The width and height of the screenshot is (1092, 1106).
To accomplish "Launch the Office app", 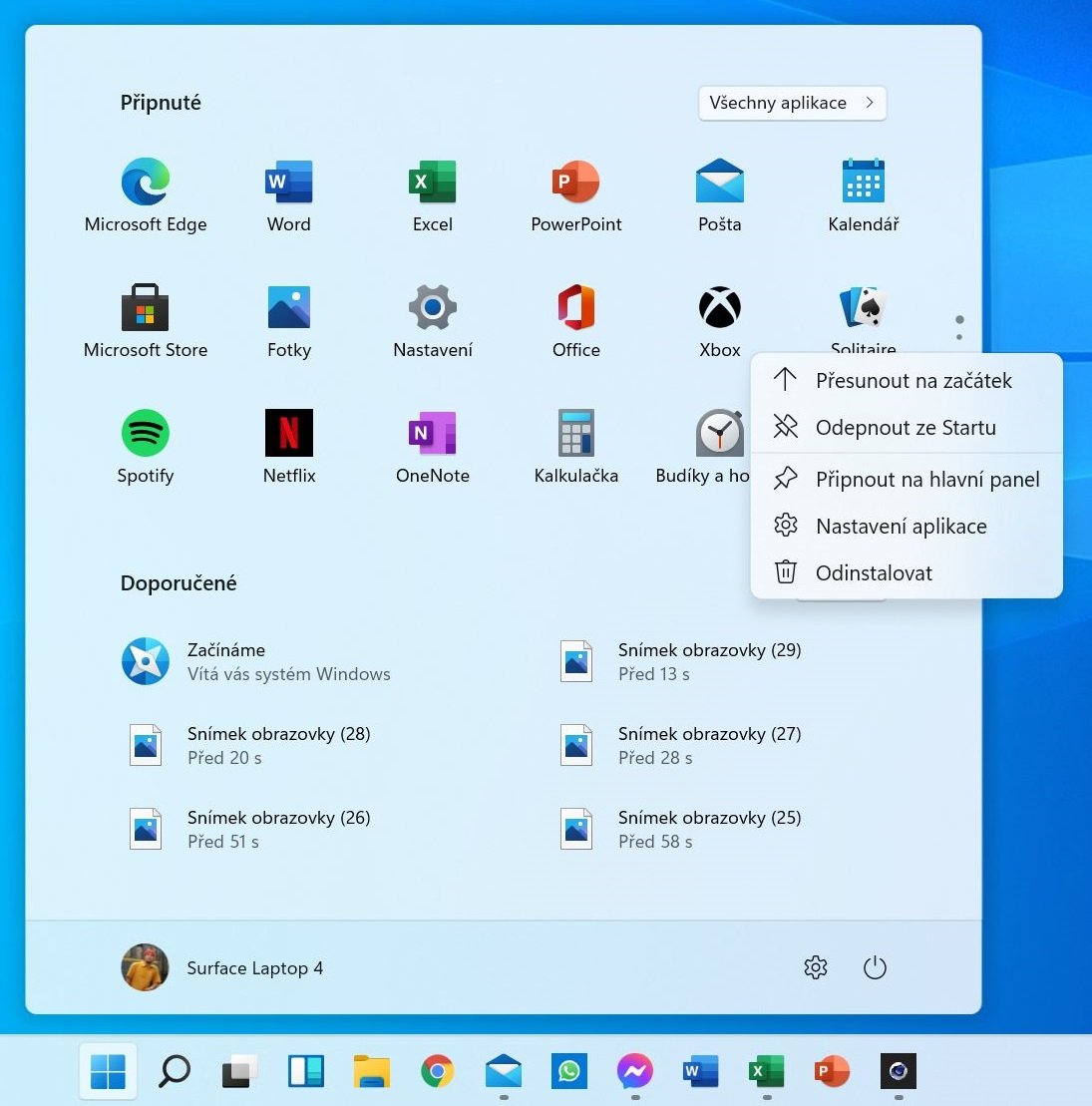I will (x=576, y=321).
